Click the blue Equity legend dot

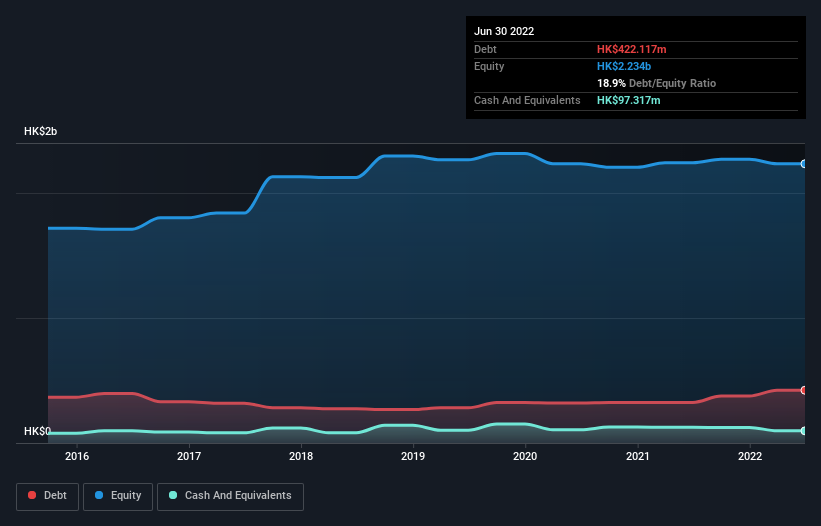99,495
